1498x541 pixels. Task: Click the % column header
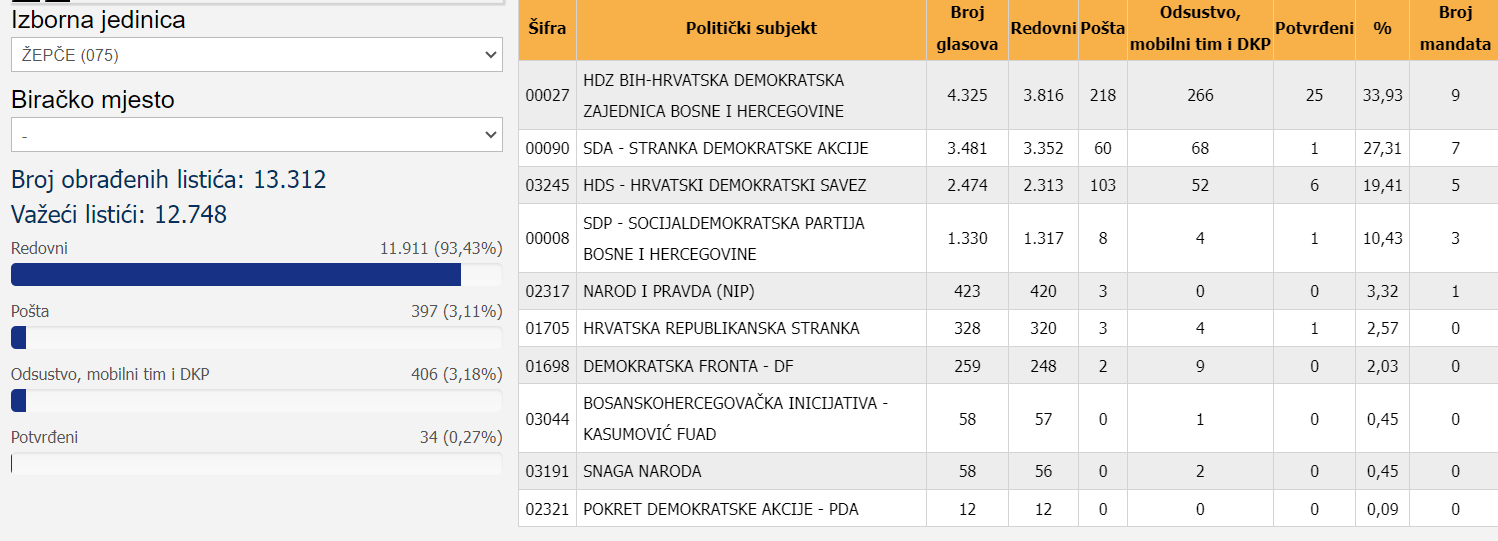point(1382,28)
